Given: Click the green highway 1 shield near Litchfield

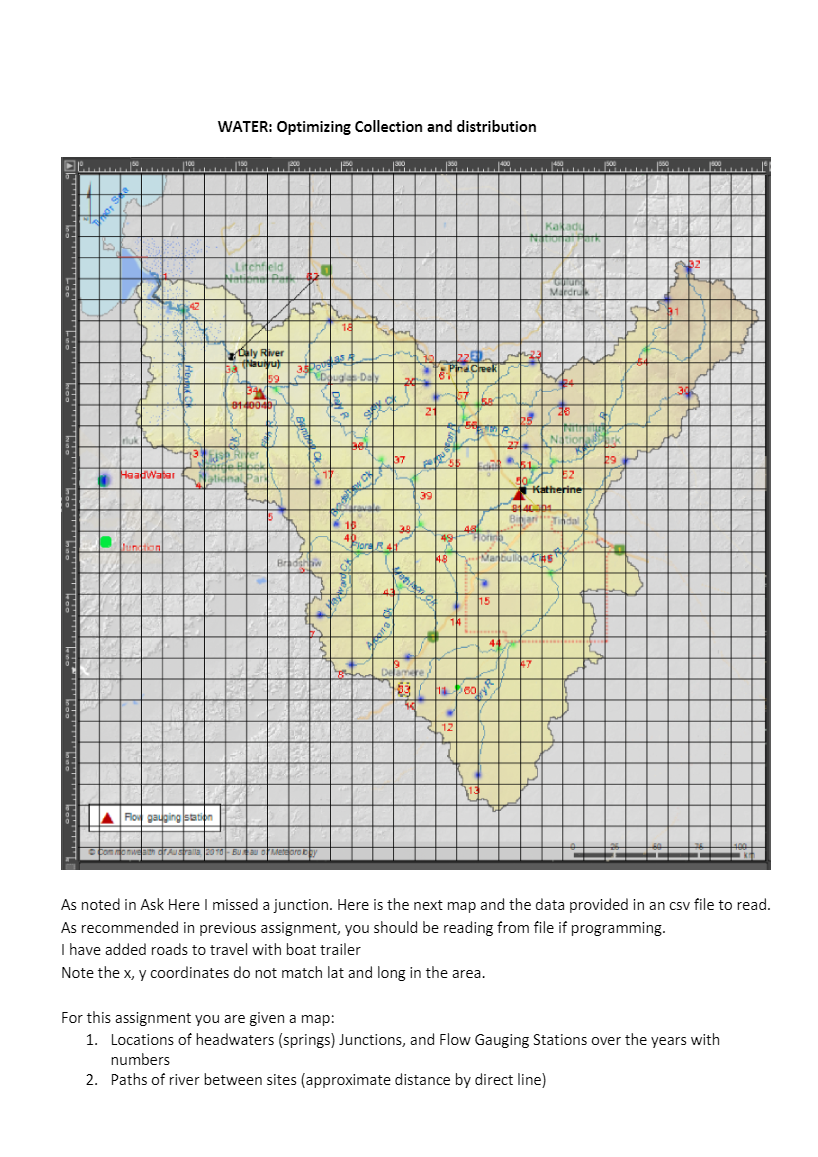Looking at the screenshot, I should [326, 270].
